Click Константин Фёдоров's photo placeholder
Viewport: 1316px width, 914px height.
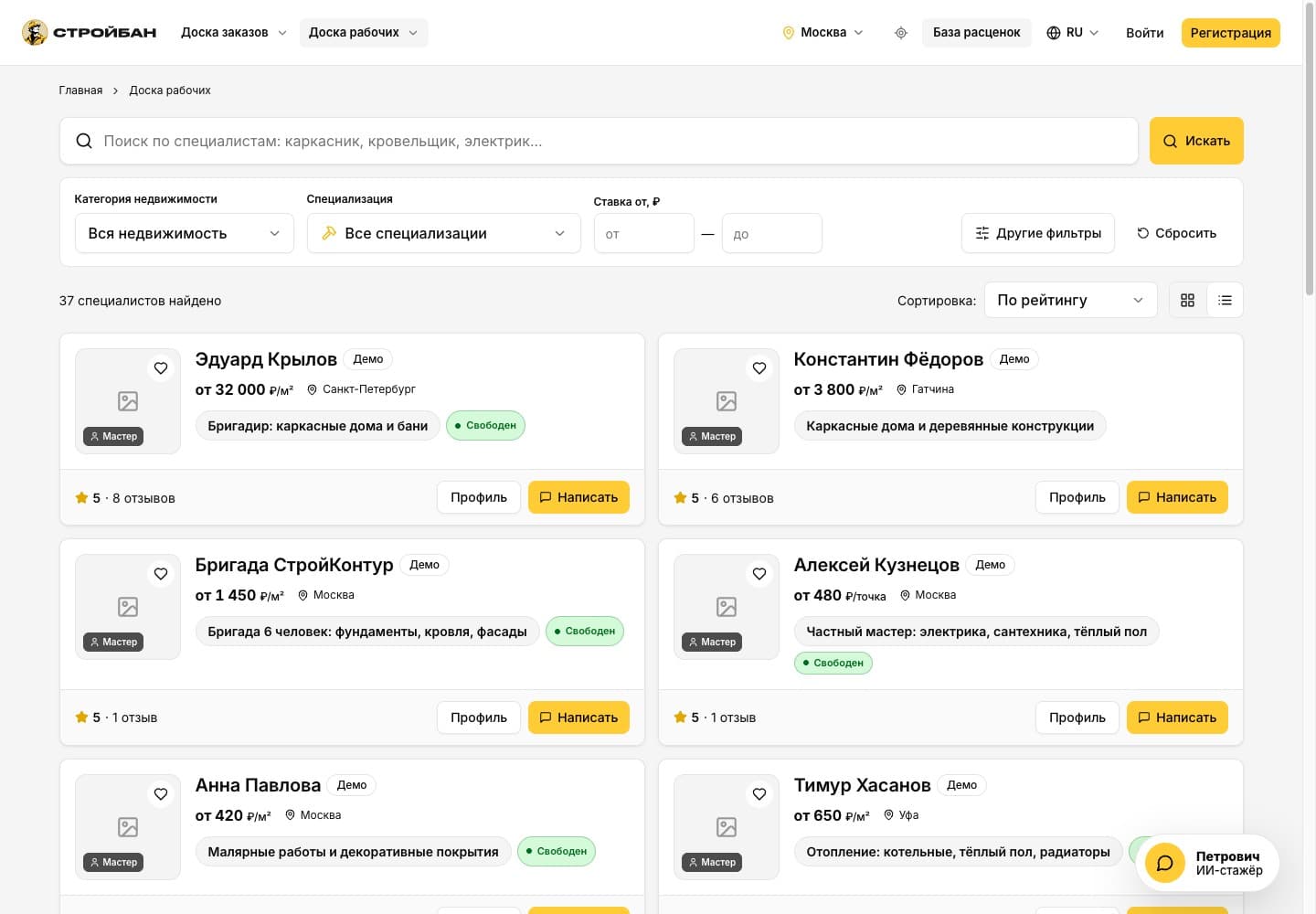point(727,401)
